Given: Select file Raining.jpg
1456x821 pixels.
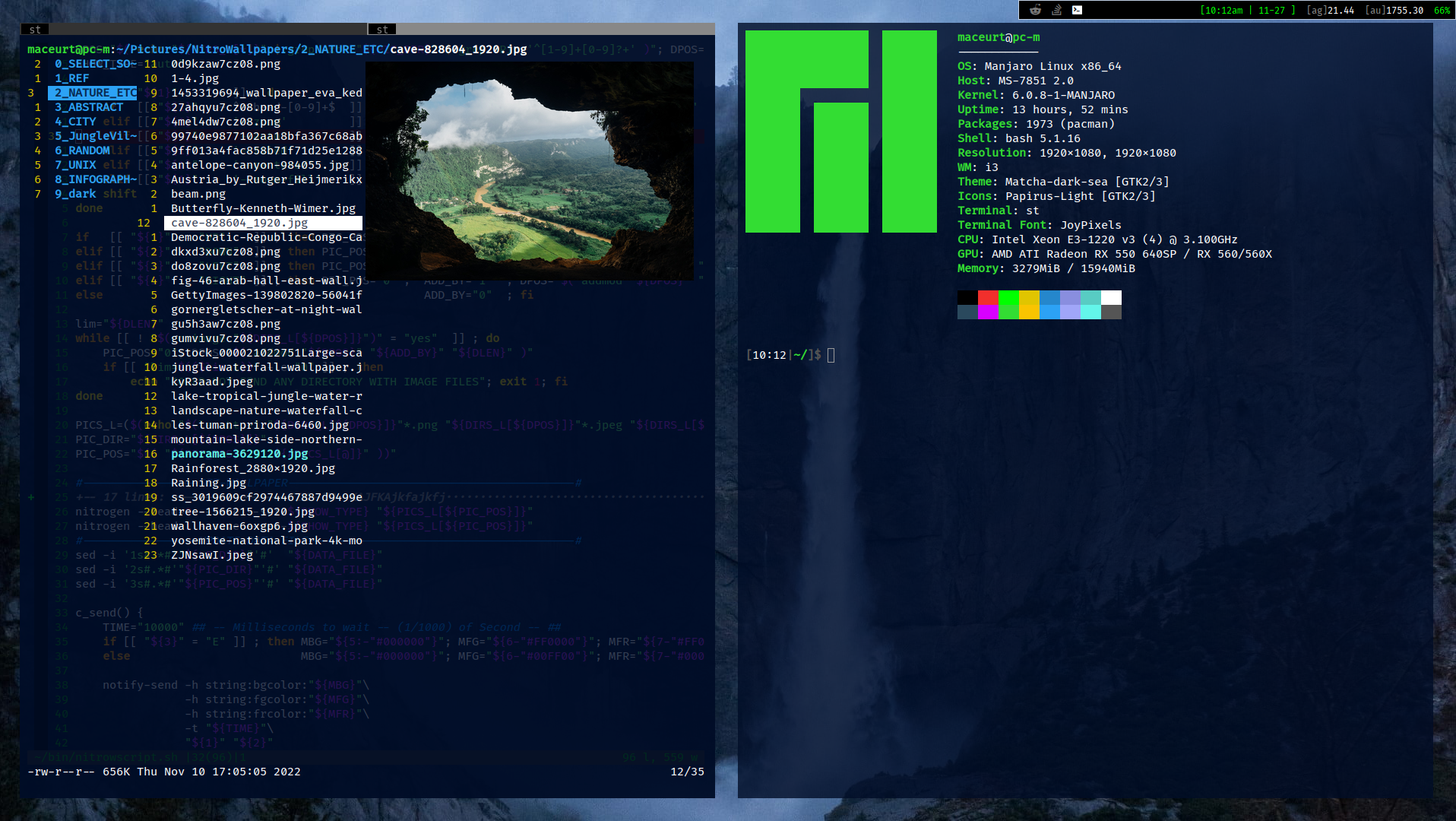Looking at the screenshot, I should (209, 483).
